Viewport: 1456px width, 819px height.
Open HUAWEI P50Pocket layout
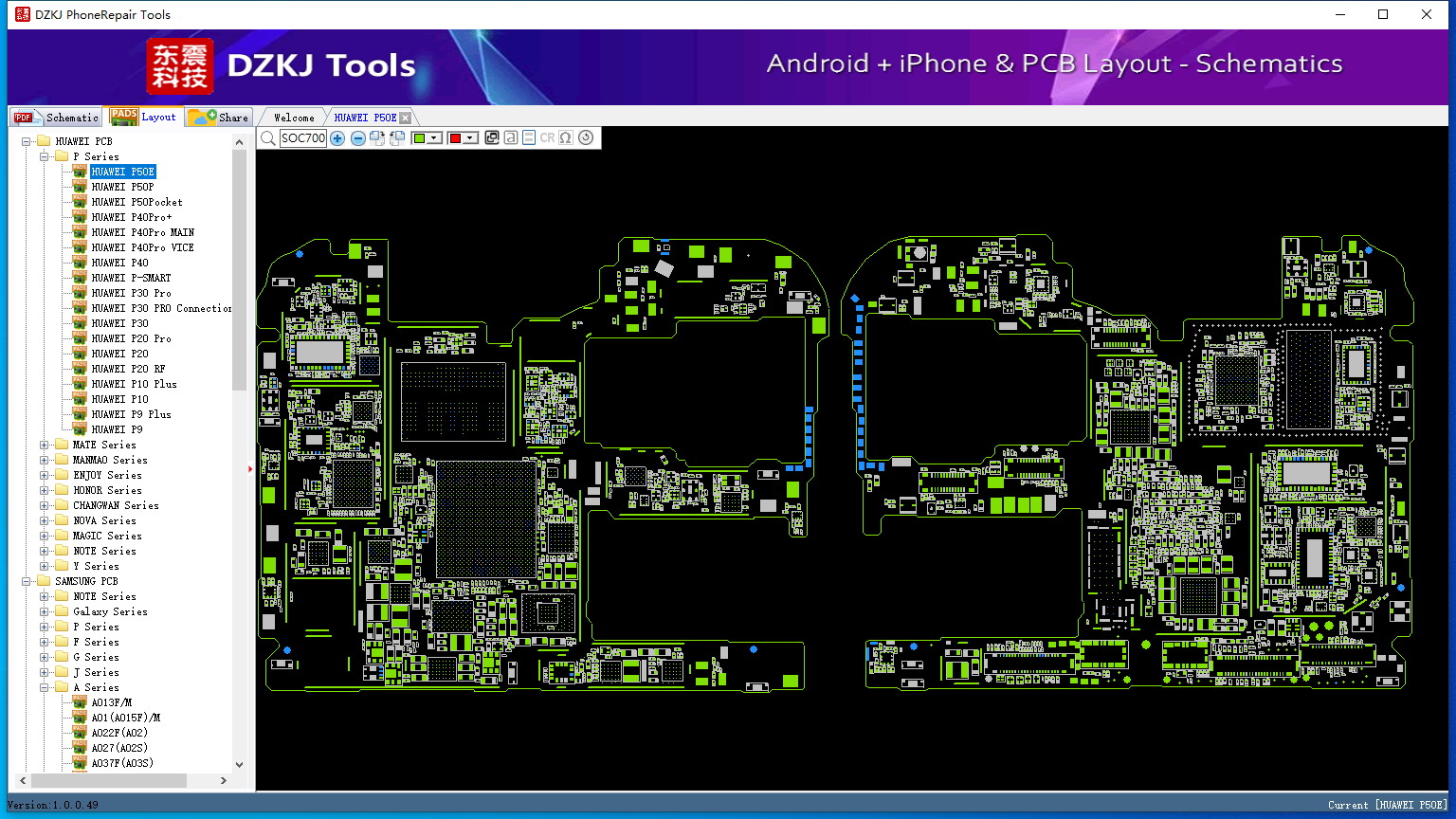pos(137,202)
